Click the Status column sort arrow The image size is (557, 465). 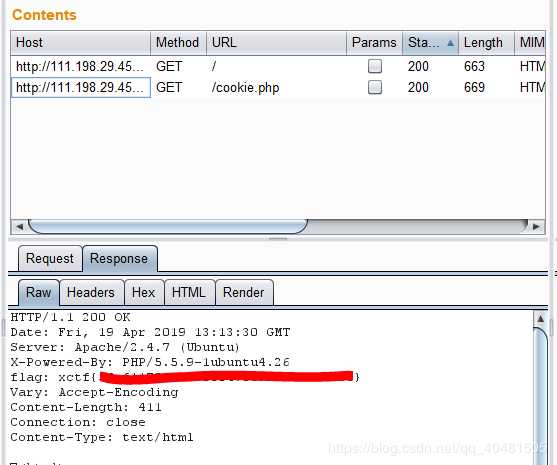(450, 43)
